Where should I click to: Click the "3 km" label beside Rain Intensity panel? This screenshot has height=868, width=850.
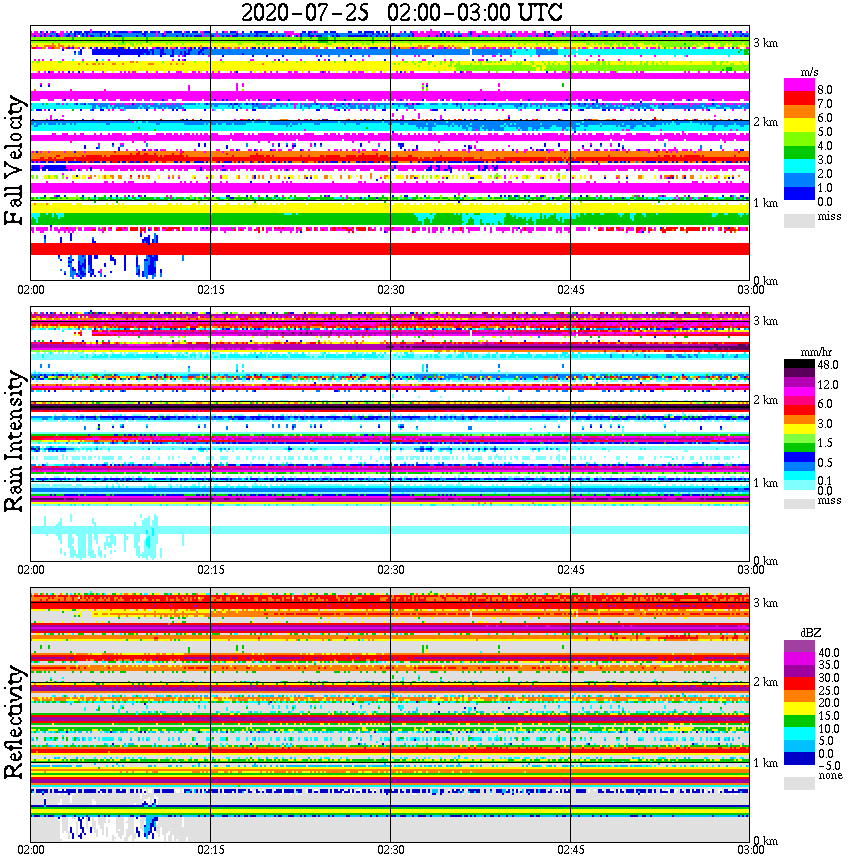765,321
